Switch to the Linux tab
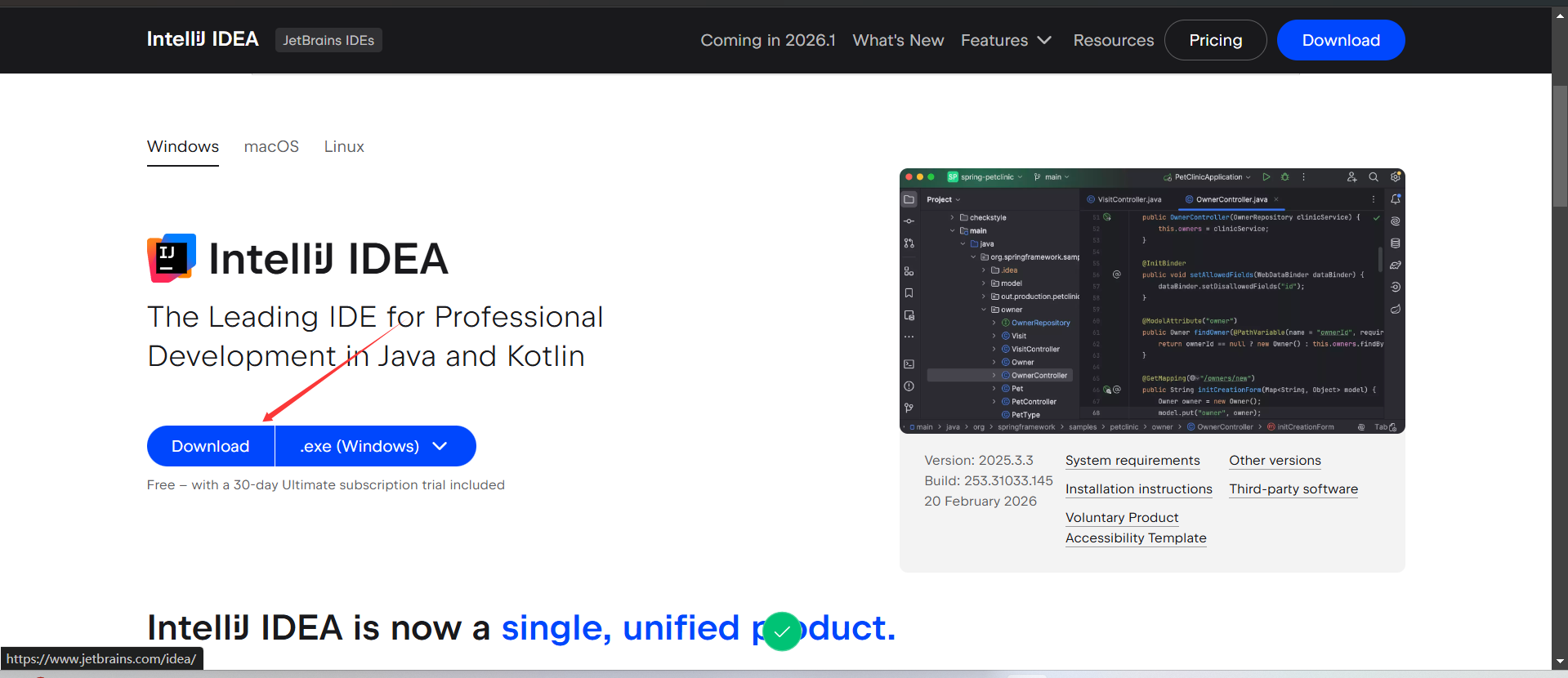1568x678 pixels. click(344, 147)
